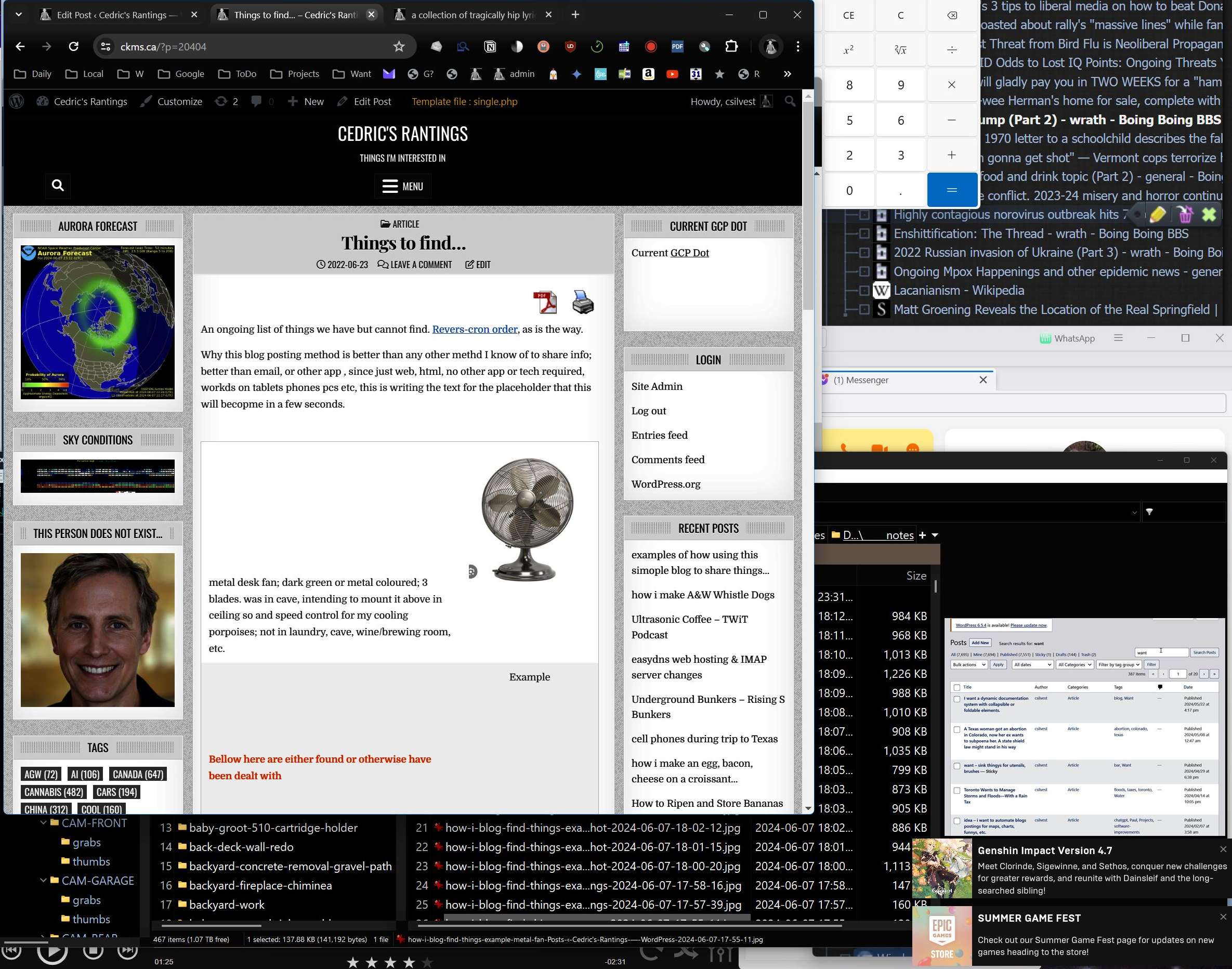Collapse the CAM-FRONT folder tree
The width and height of the screenshot is (1232, 969).
(44, 822)
